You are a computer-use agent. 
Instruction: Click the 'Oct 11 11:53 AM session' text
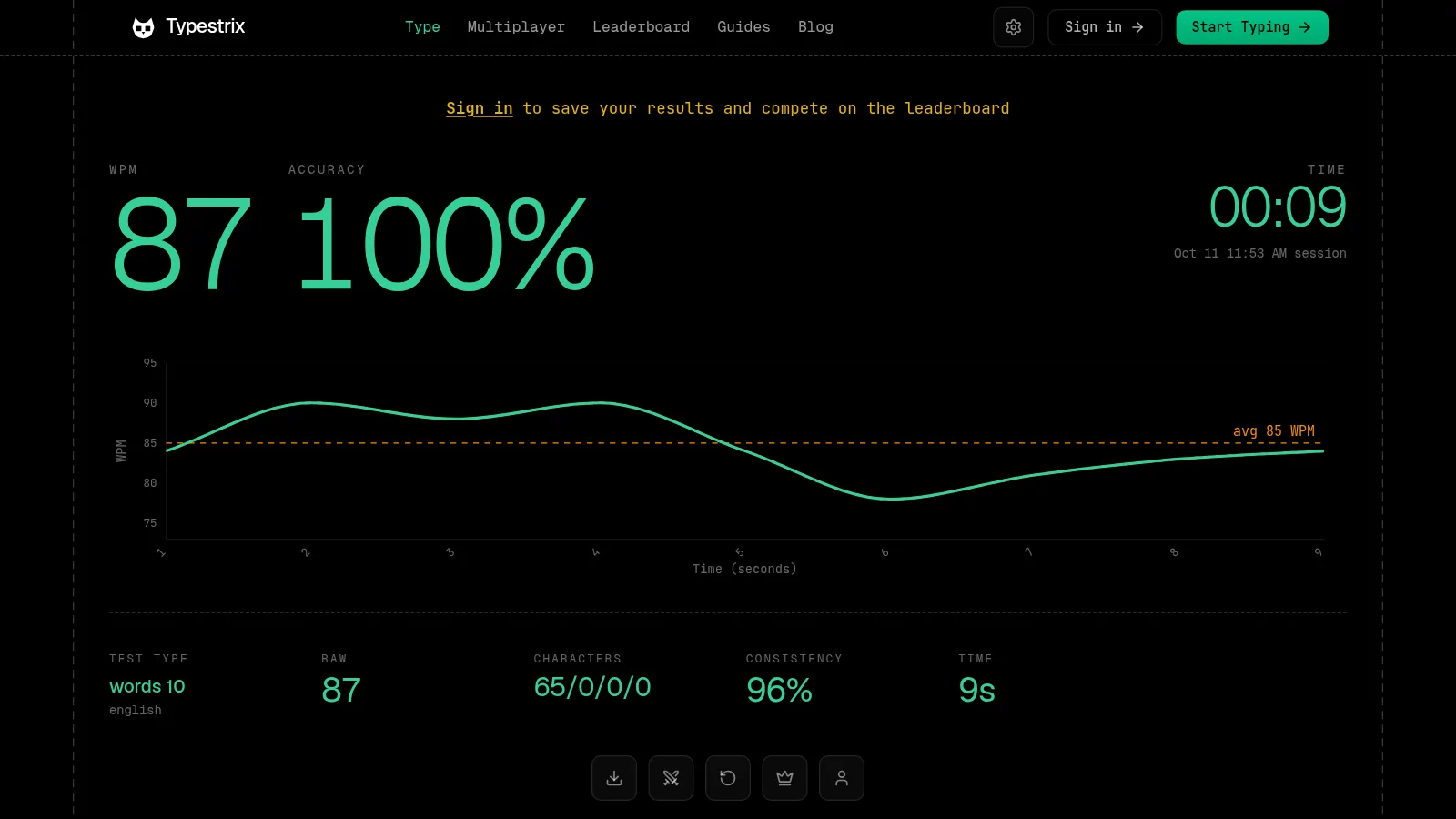coord(1260,253)
